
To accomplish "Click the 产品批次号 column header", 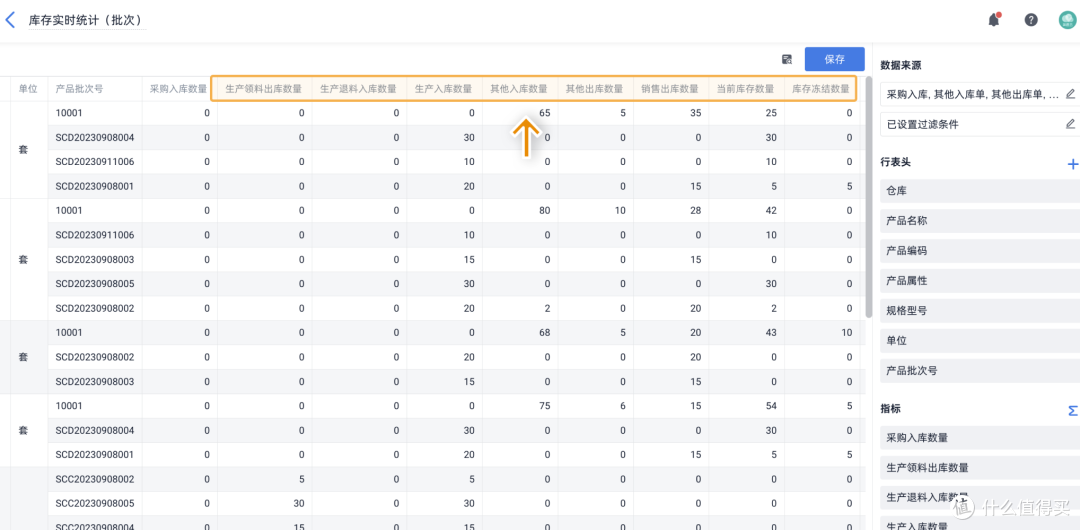I will pyautogui.click(x=80, y=89).
